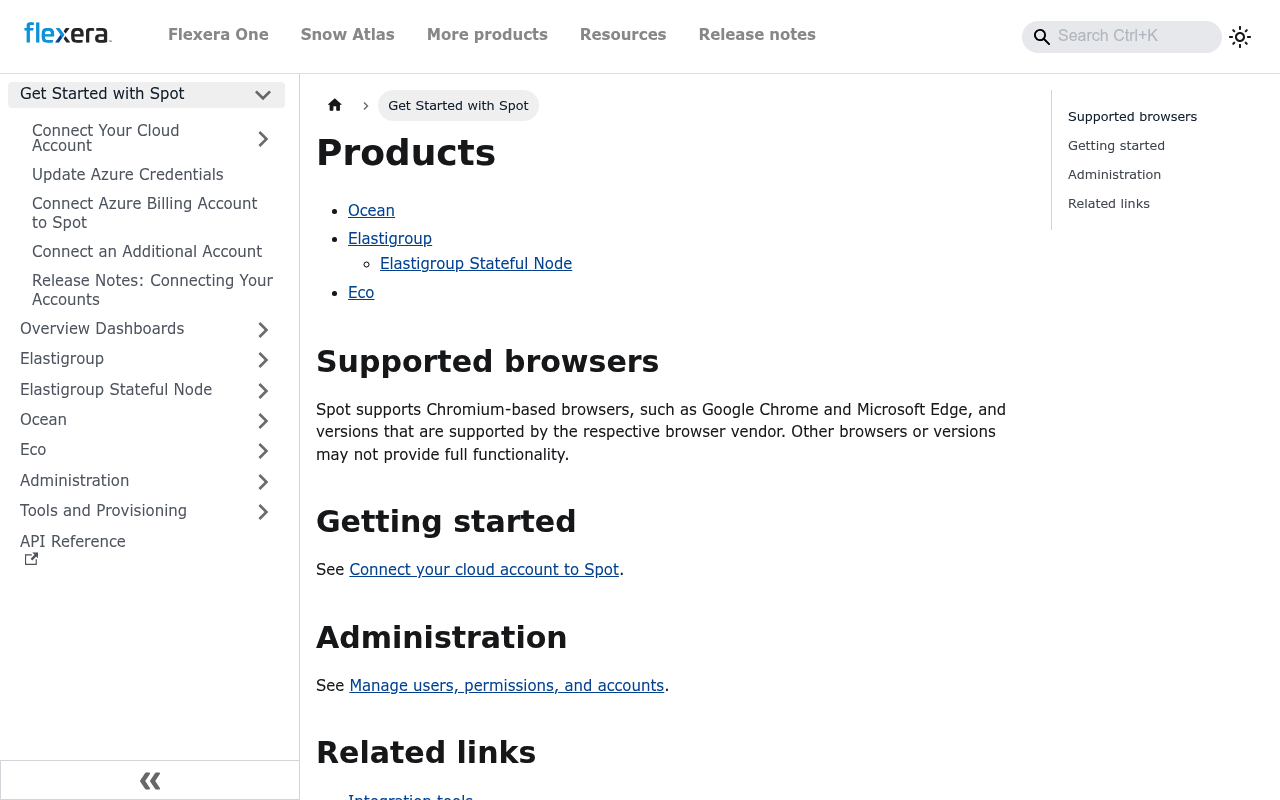Jump to Getting started in table of contents
Viewport: 1280px width, 800px height.
(1116, 146)
